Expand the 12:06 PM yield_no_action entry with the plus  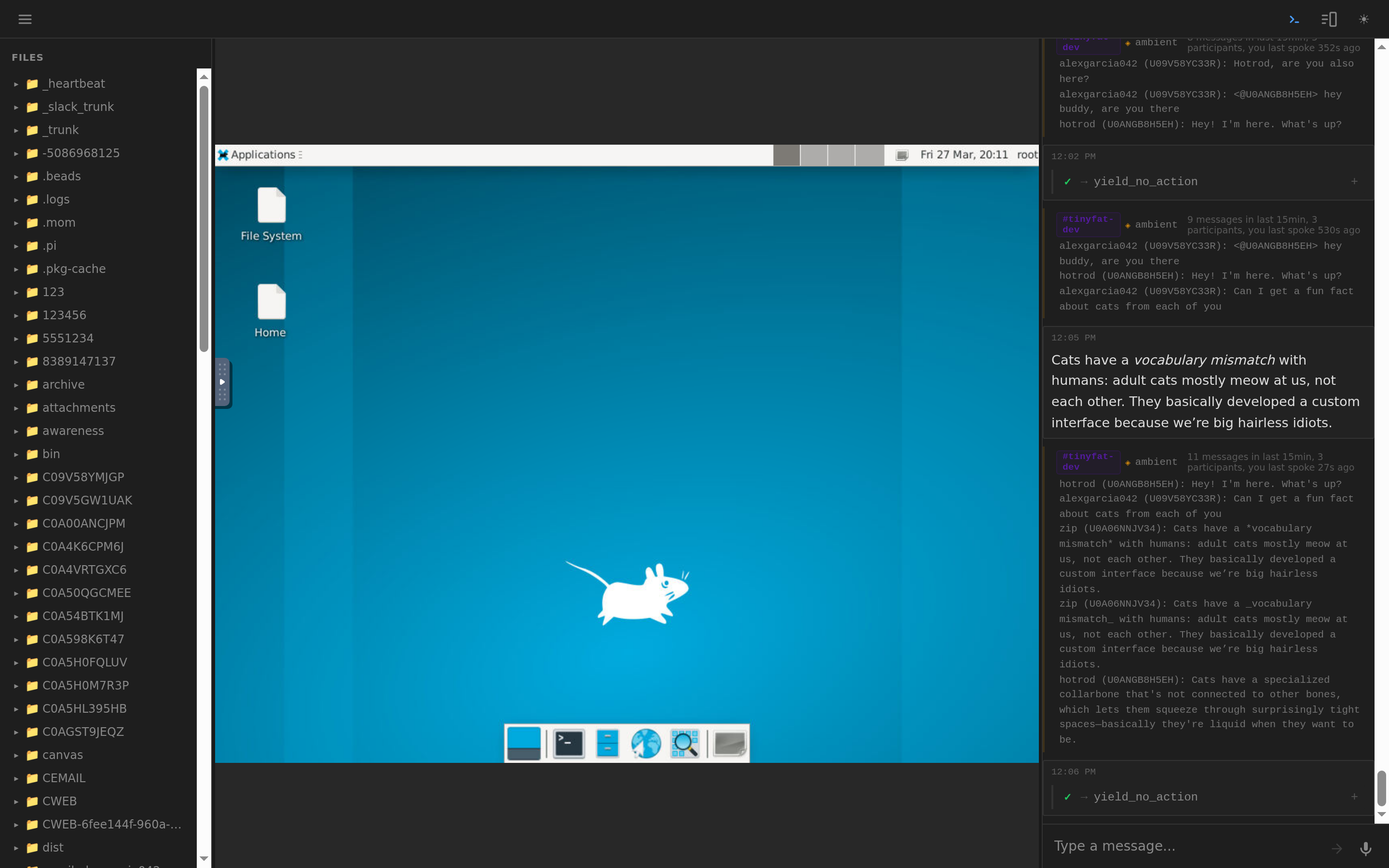tap(1354, 797)
